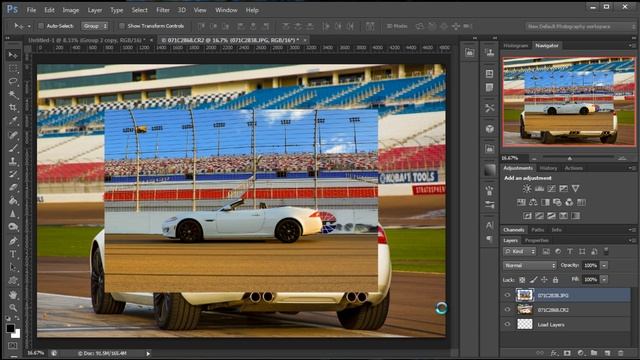Open the Filter menu

pos(163,10)
